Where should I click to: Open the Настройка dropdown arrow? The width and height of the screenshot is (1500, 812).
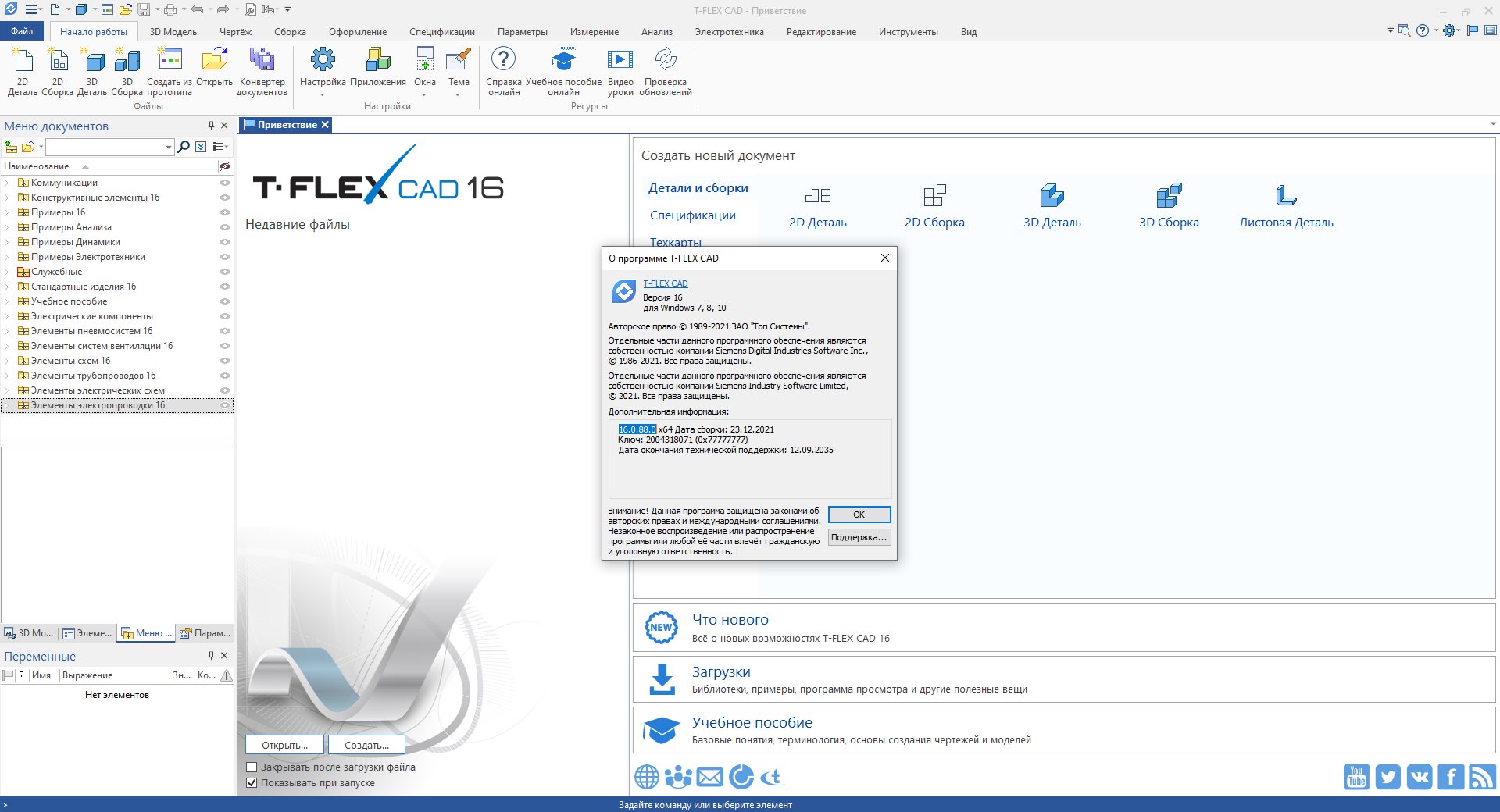(323, 95)
